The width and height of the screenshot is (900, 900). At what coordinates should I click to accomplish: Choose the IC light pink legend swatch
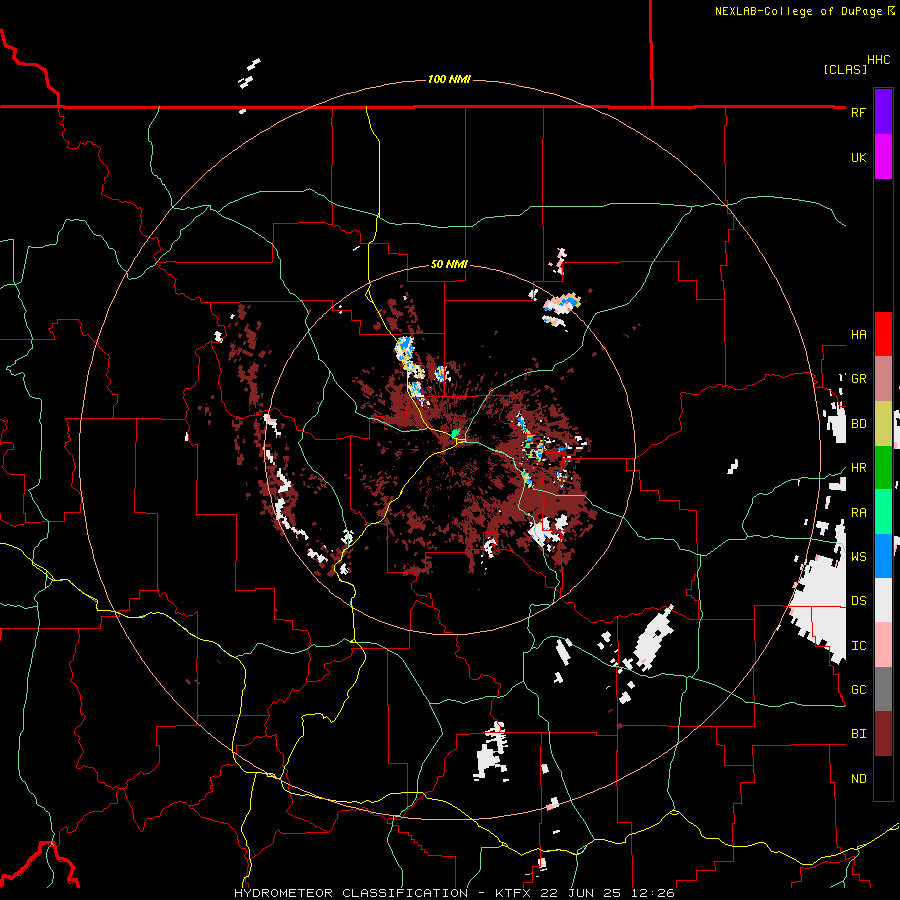pos(883,645)
